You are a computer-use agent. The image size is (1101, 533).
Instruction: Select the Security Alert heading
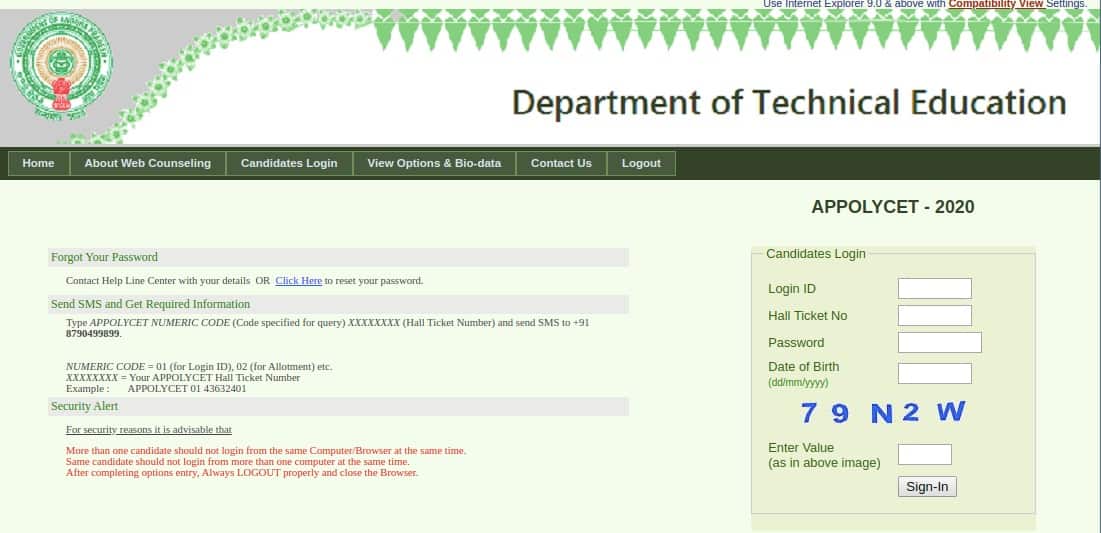(84, 407)
